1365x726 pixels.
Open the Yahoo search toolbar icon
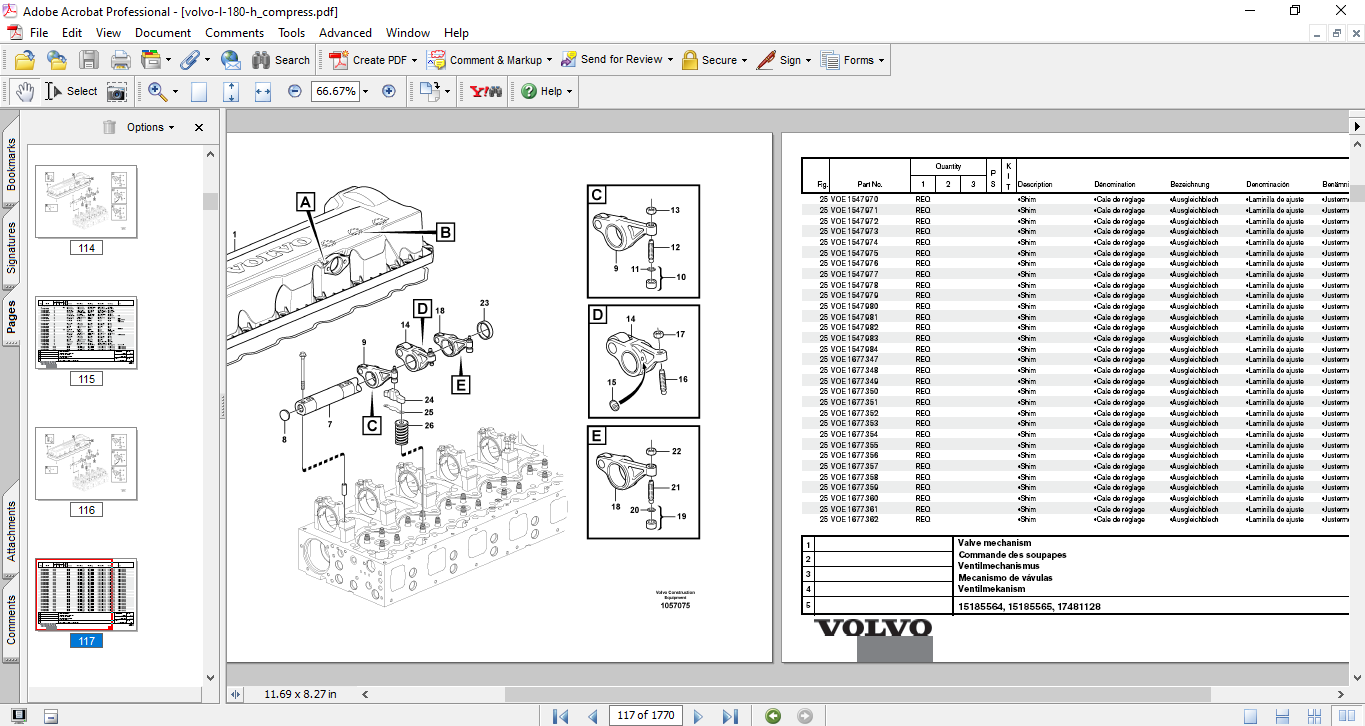click(x=486, y=91)
